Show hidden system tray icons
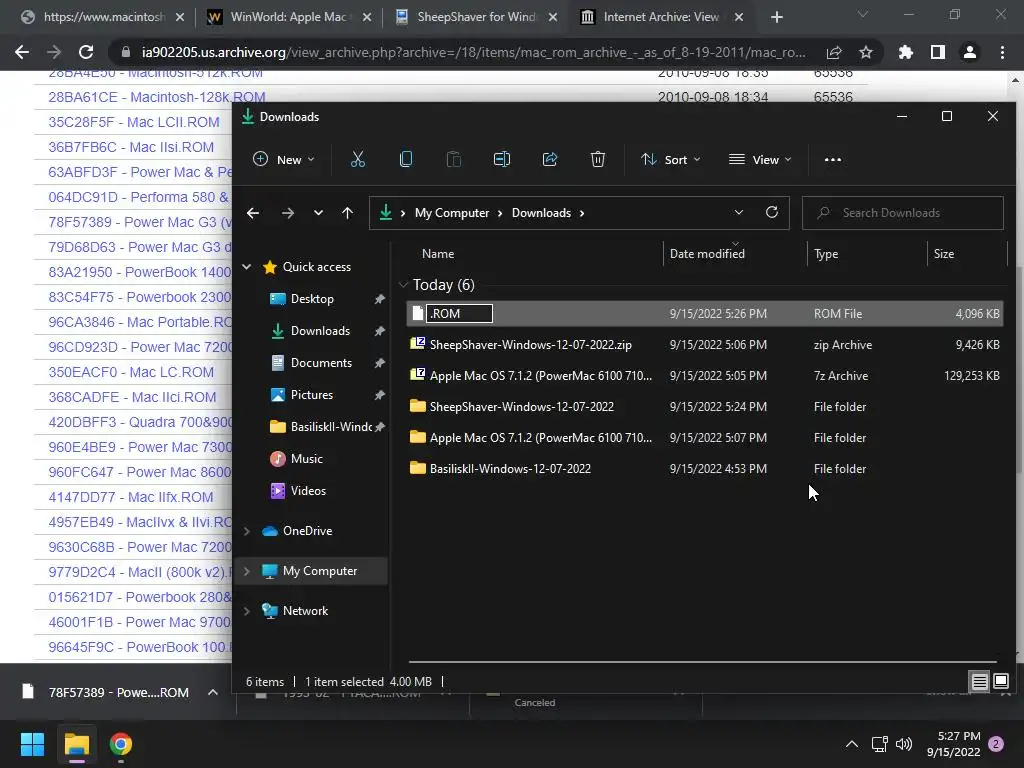Screen dimensions: 1024x768 click(x=852, y=744)
